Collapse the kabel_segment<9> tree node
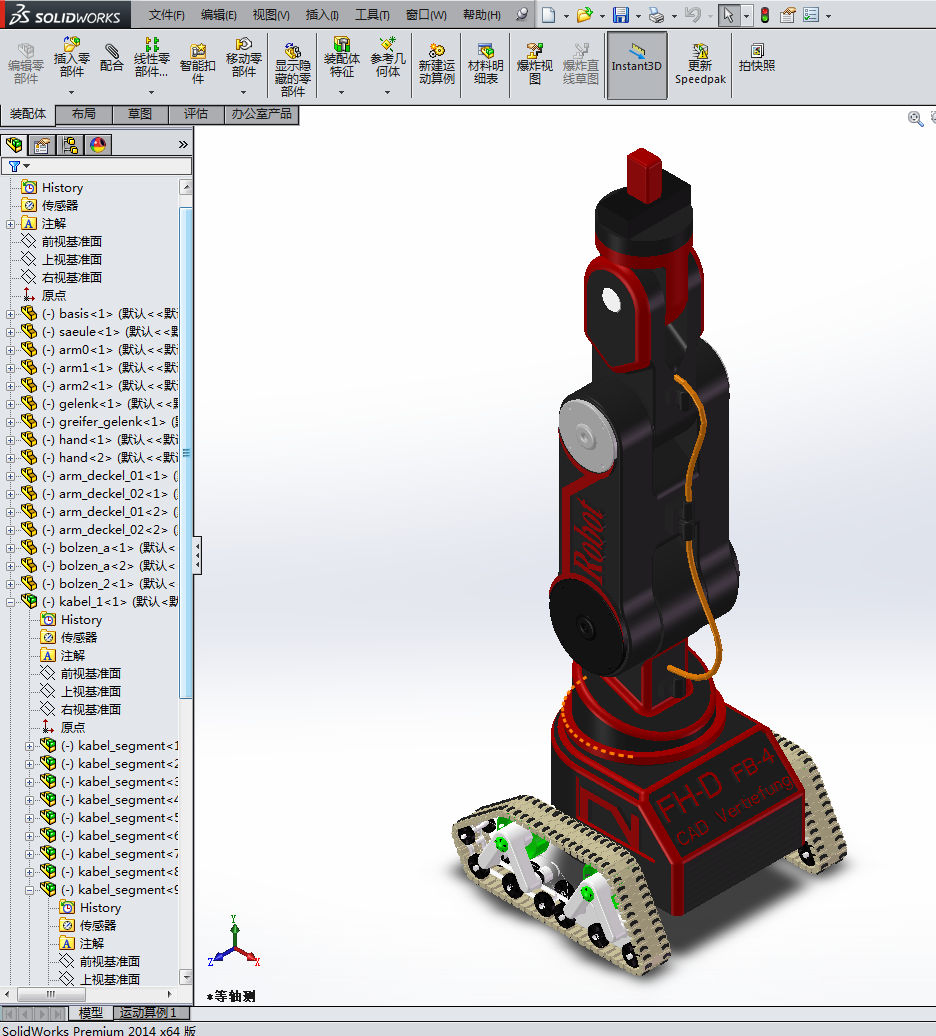 pos(30,890)
